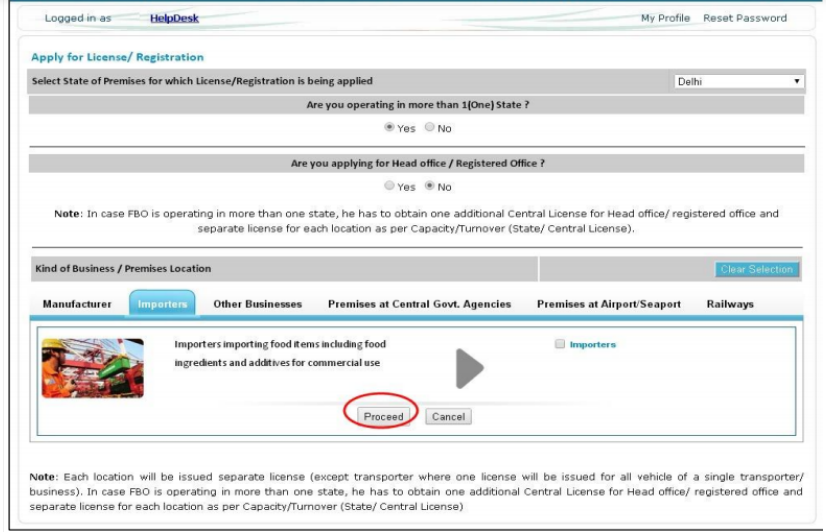Click the gray play arrow icon

tap(468, 367)
